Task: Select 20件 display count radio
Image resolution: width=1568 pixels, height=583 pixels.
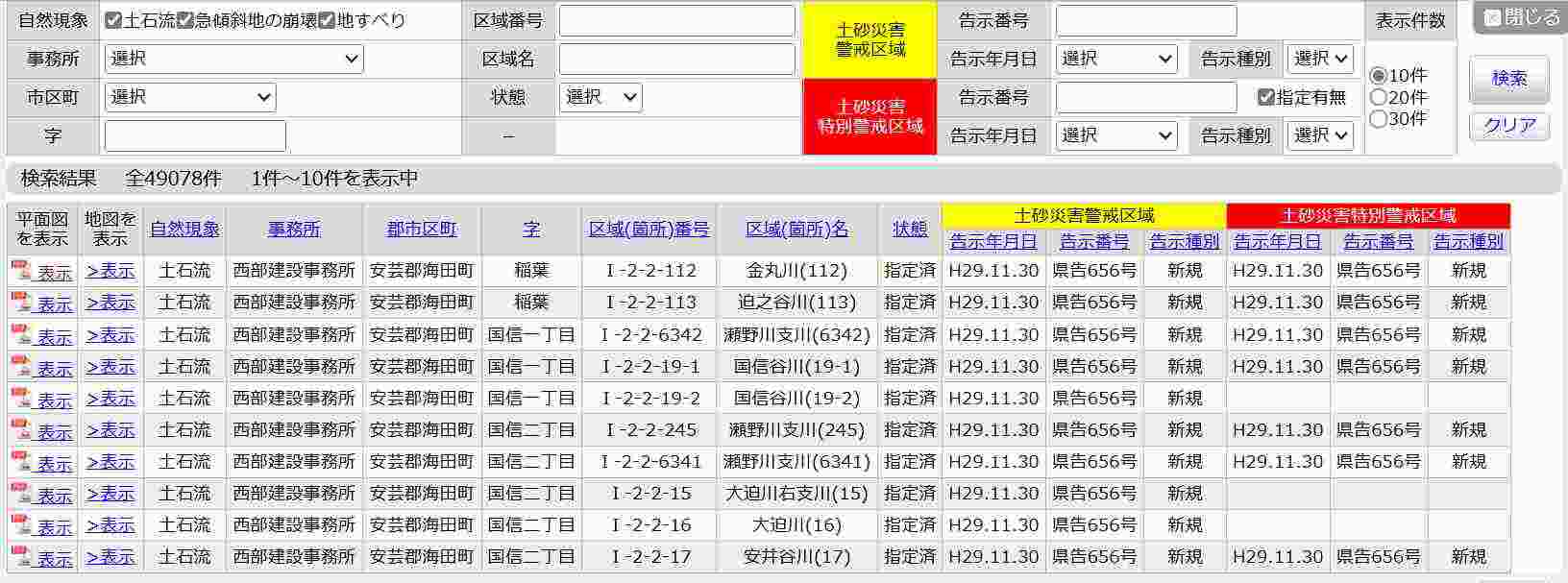Action: pos(1379,97)
